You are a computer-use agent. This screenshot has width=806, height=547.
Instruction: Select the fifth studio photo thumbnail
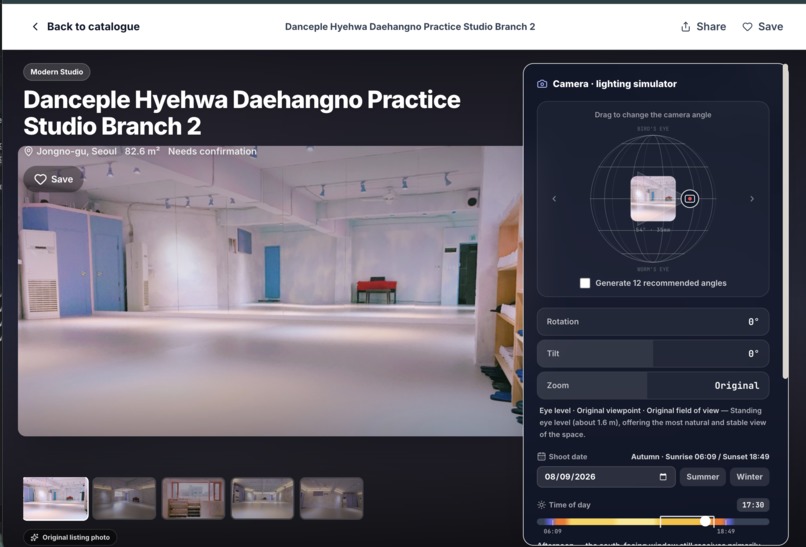click(332, 499)
